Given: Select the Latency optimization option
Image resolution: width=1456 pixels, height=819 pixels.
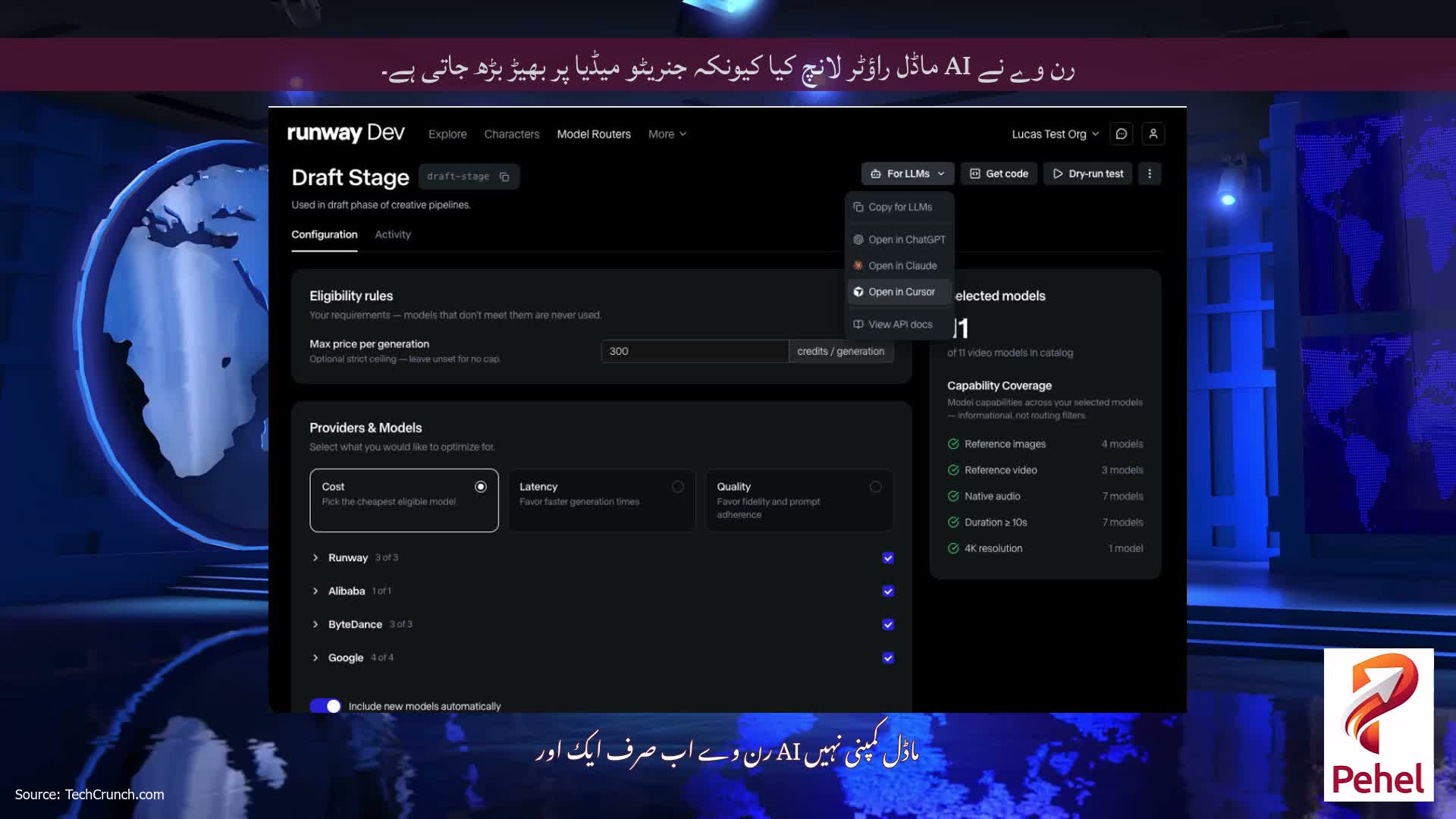Looking at the screenshot, I should pos(601,500).
